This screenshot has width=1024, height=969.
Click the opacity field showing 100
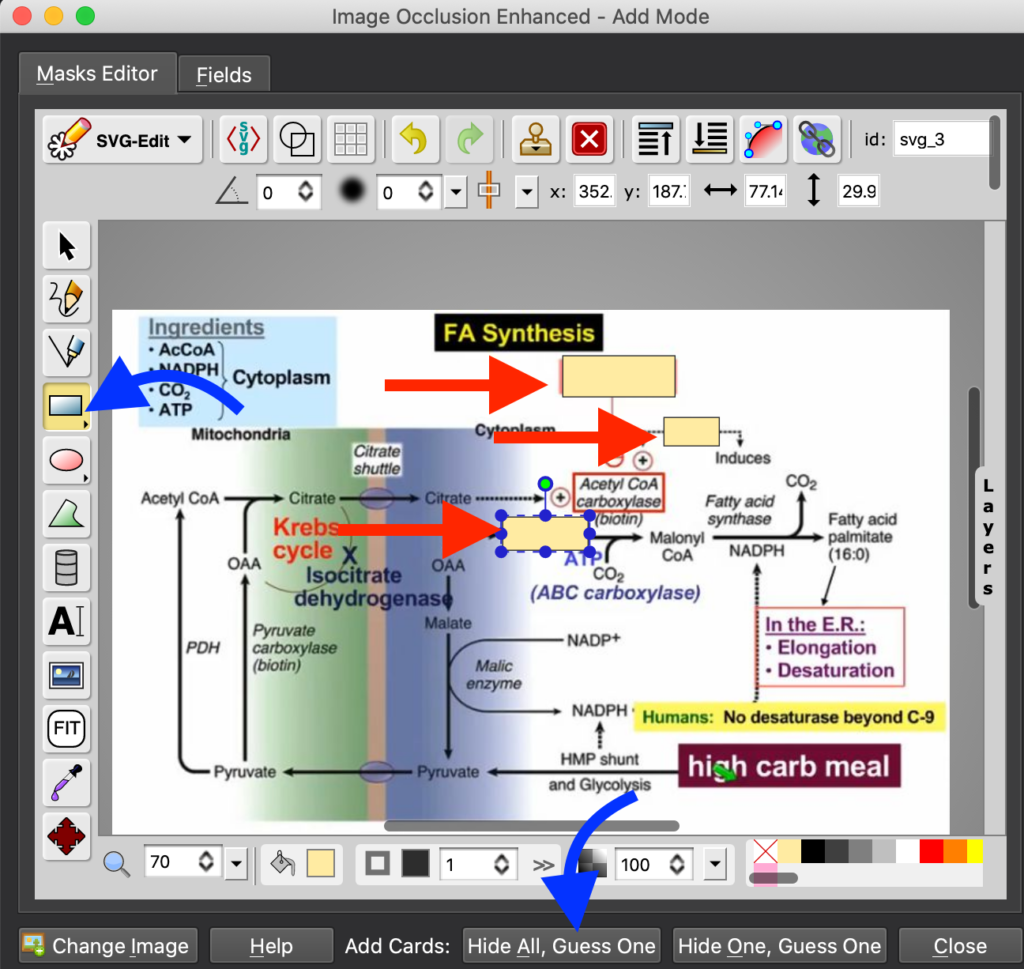point(641,865)
